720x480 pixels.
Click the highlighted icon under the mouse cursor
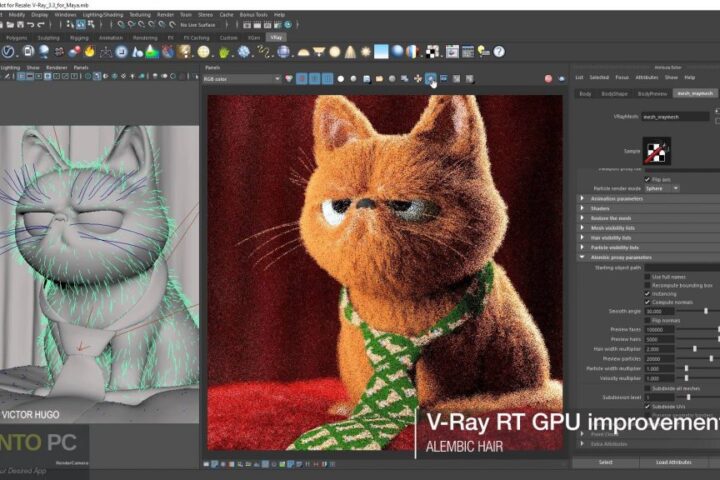430,79
